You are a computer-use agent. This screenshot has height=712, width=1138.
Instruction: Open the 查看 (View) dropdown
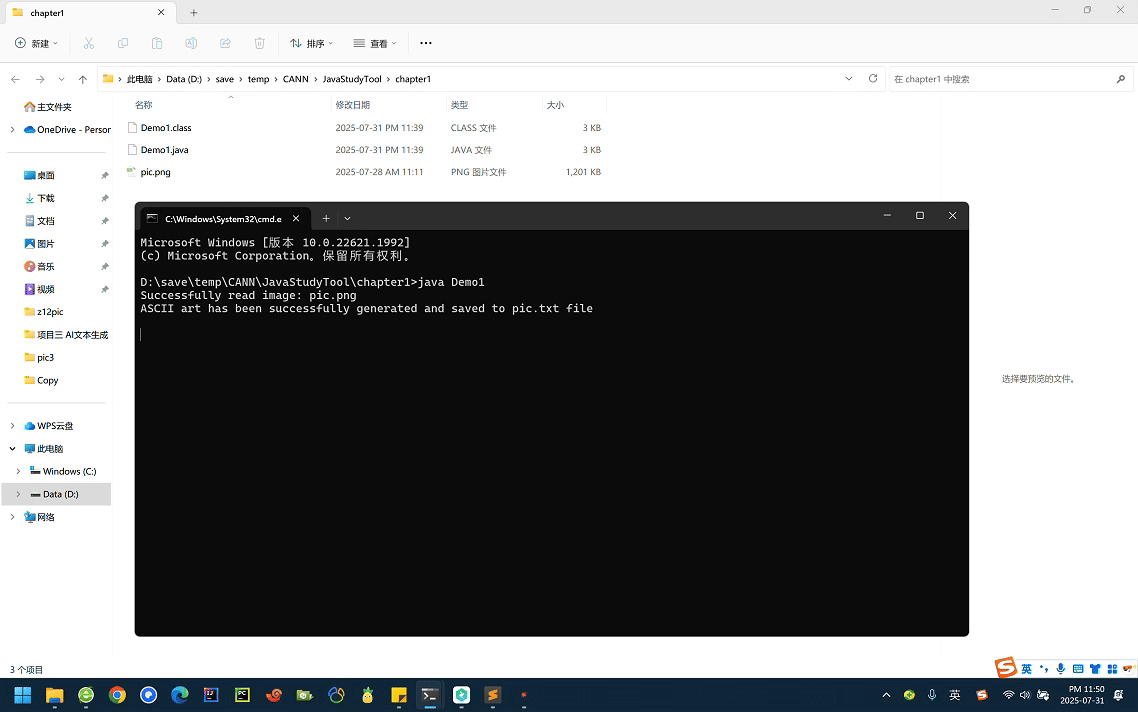point(375,44)
